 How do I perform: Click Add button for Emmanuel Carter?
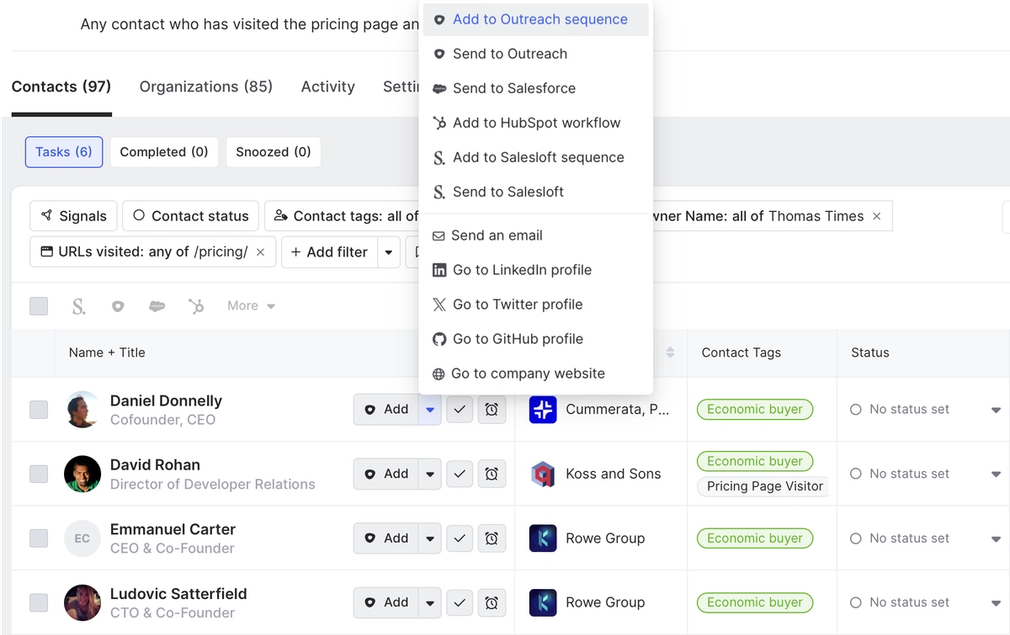coord(386,538)
